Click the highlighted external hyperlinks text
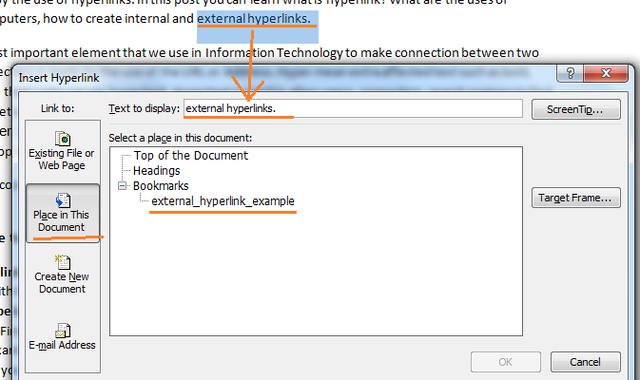The image size is (640, 380). coord(253,19)
